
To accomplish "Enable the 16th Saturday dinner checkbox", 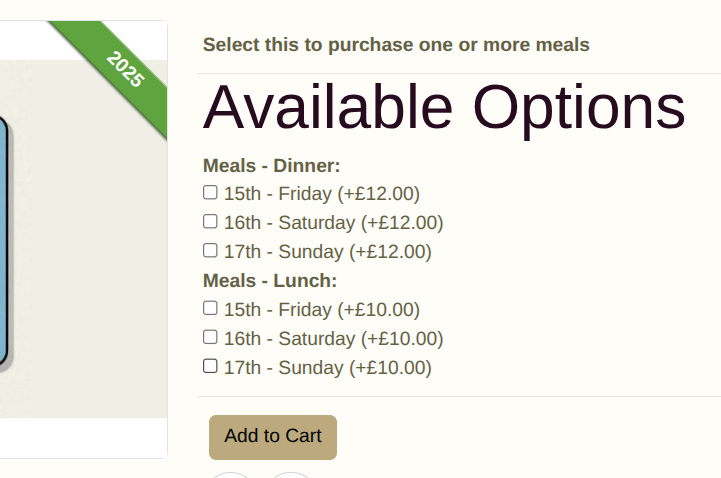I will tap(210, 221).
